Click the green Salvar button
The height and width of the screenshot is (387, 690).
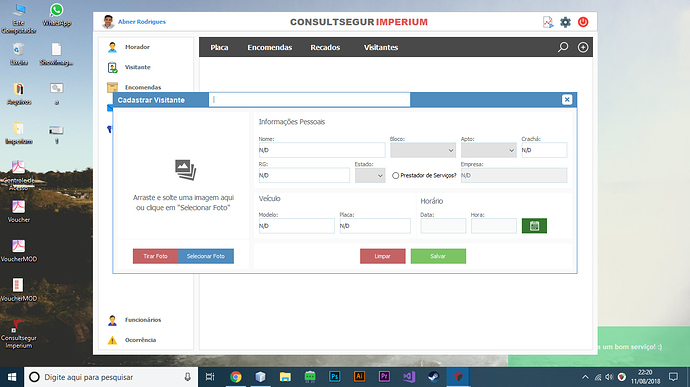coord(438,256)
